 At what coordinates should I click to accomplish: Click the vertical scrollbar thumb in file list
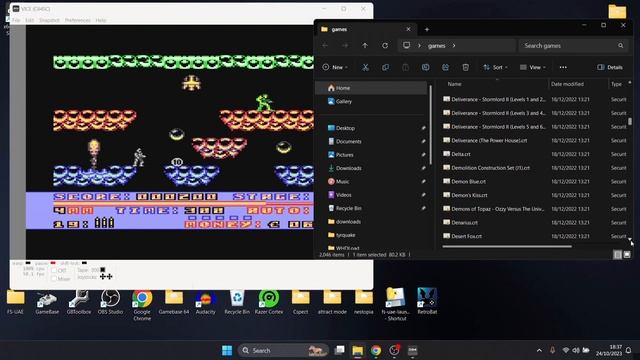click(x=630, y=121)
